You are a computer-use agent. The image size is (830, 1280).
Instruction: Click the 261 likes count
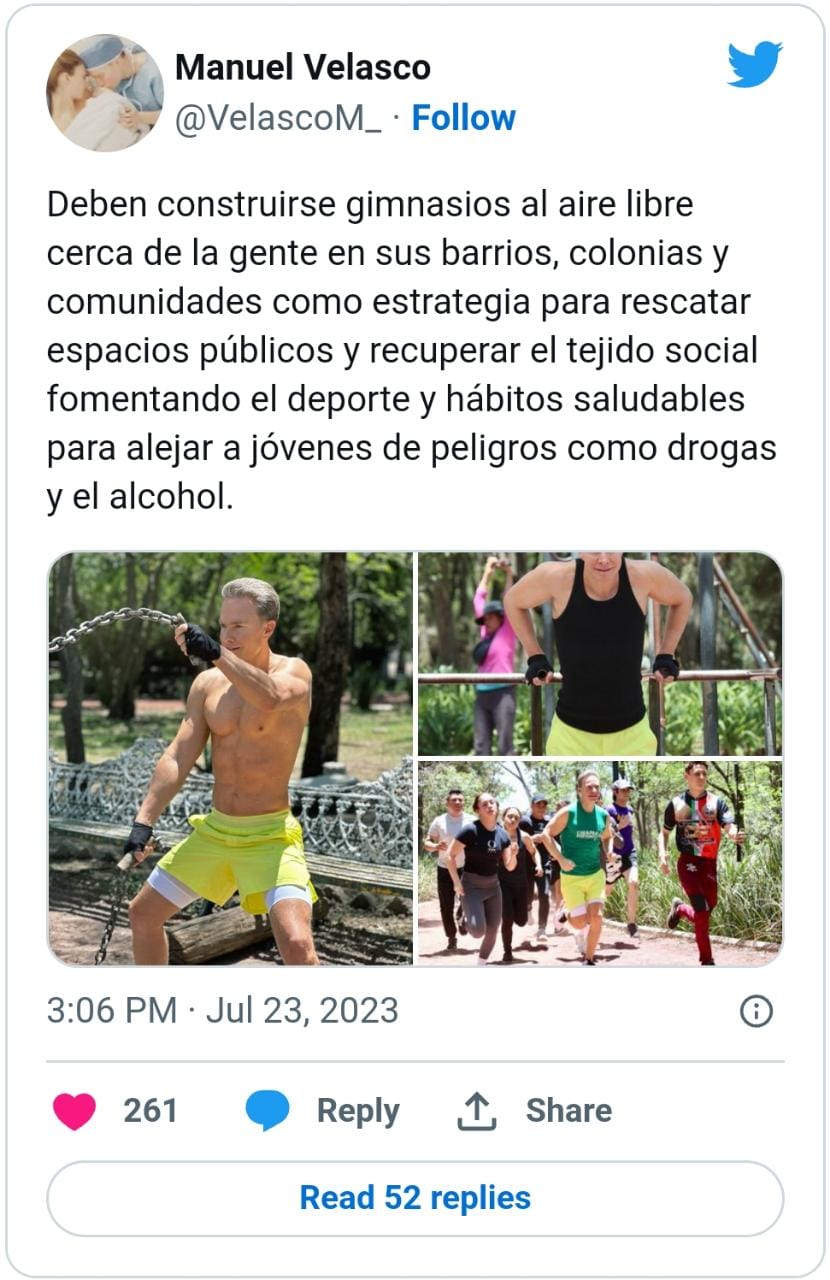tap(150, 1110)
